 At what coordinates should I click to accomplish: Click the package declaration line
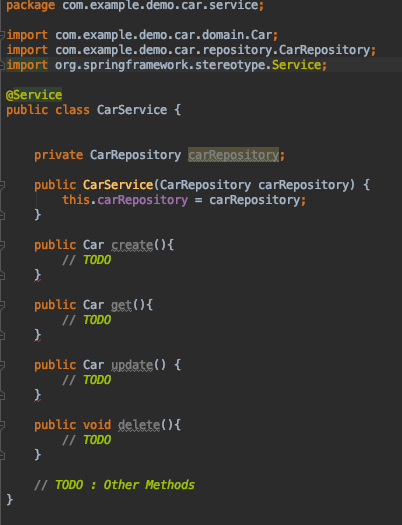tap(135, 5)
